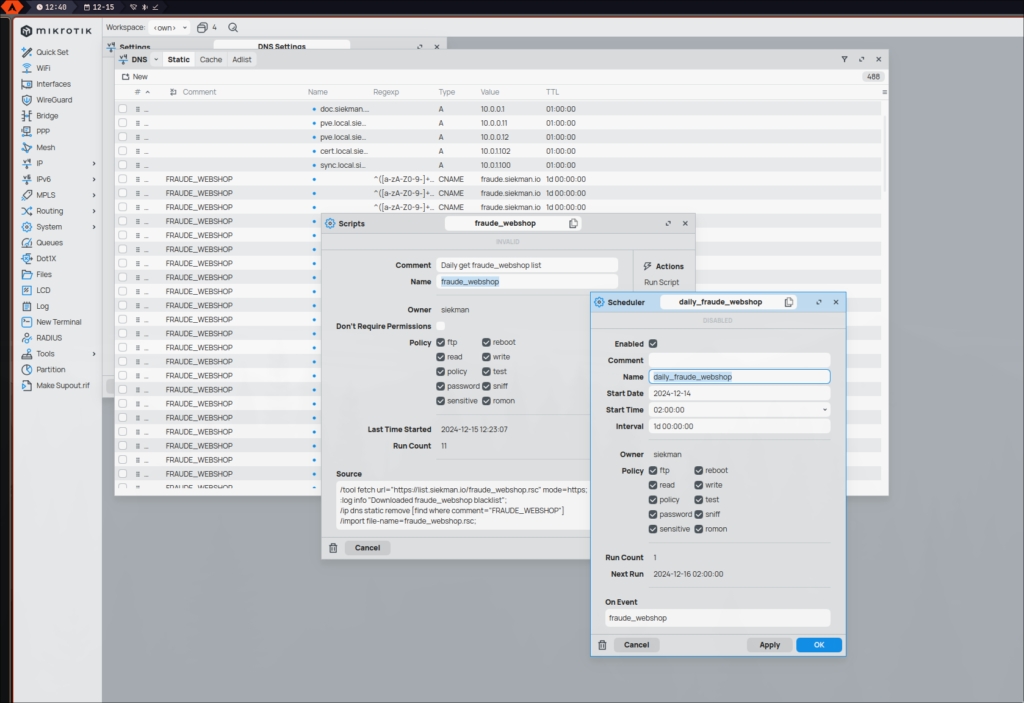Toggle reboot policy in Scheduler
Viewport: 1024px width, 703px height.
[699, 470]
